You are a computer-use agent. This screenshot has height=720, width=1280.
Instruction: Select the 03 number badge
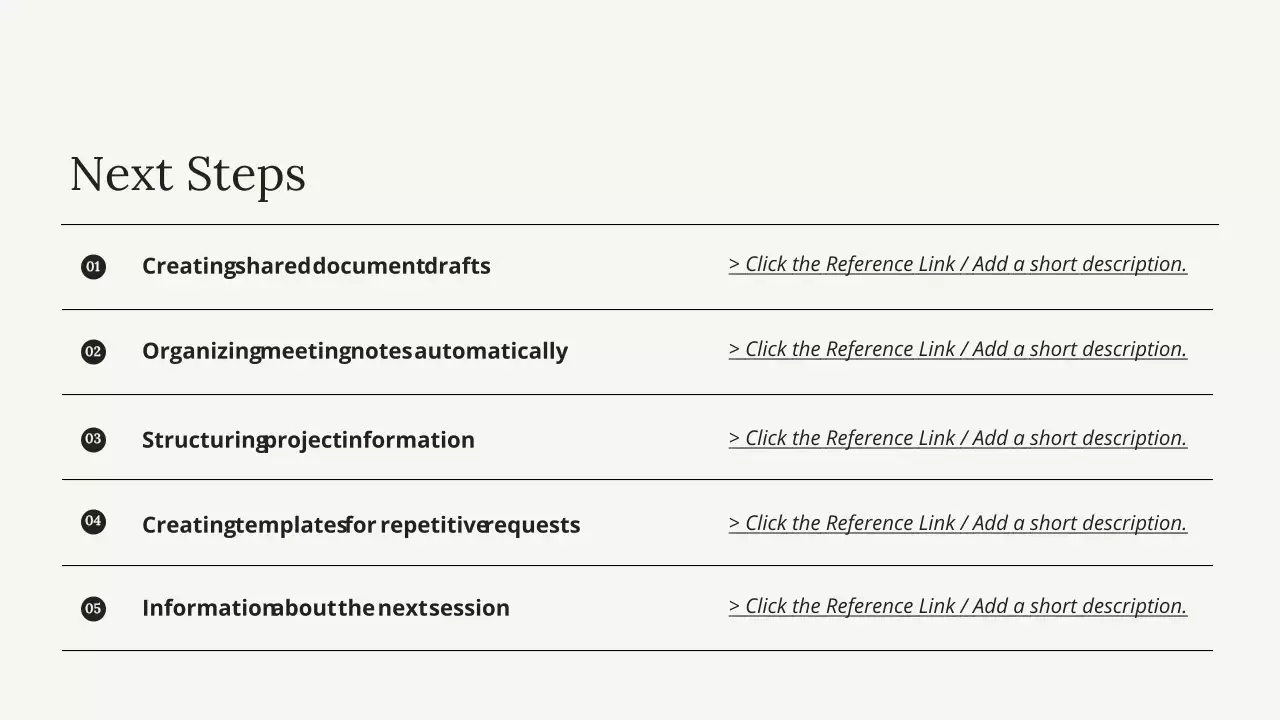[93, 439]
